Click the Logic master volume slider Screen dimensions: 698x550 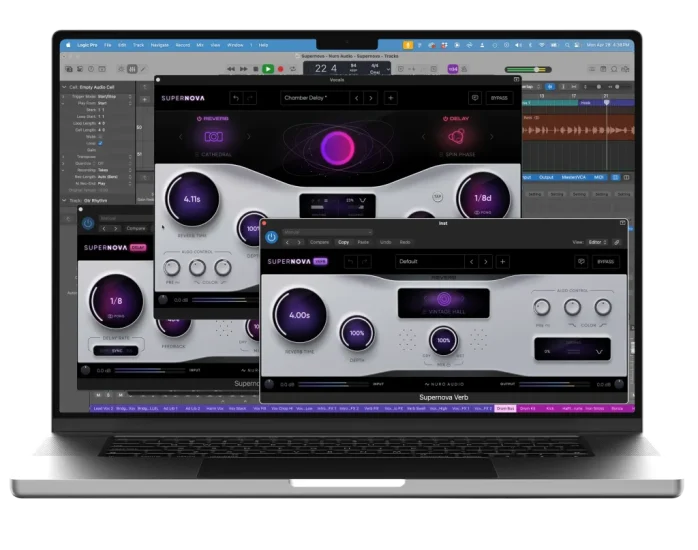point(528,69)
